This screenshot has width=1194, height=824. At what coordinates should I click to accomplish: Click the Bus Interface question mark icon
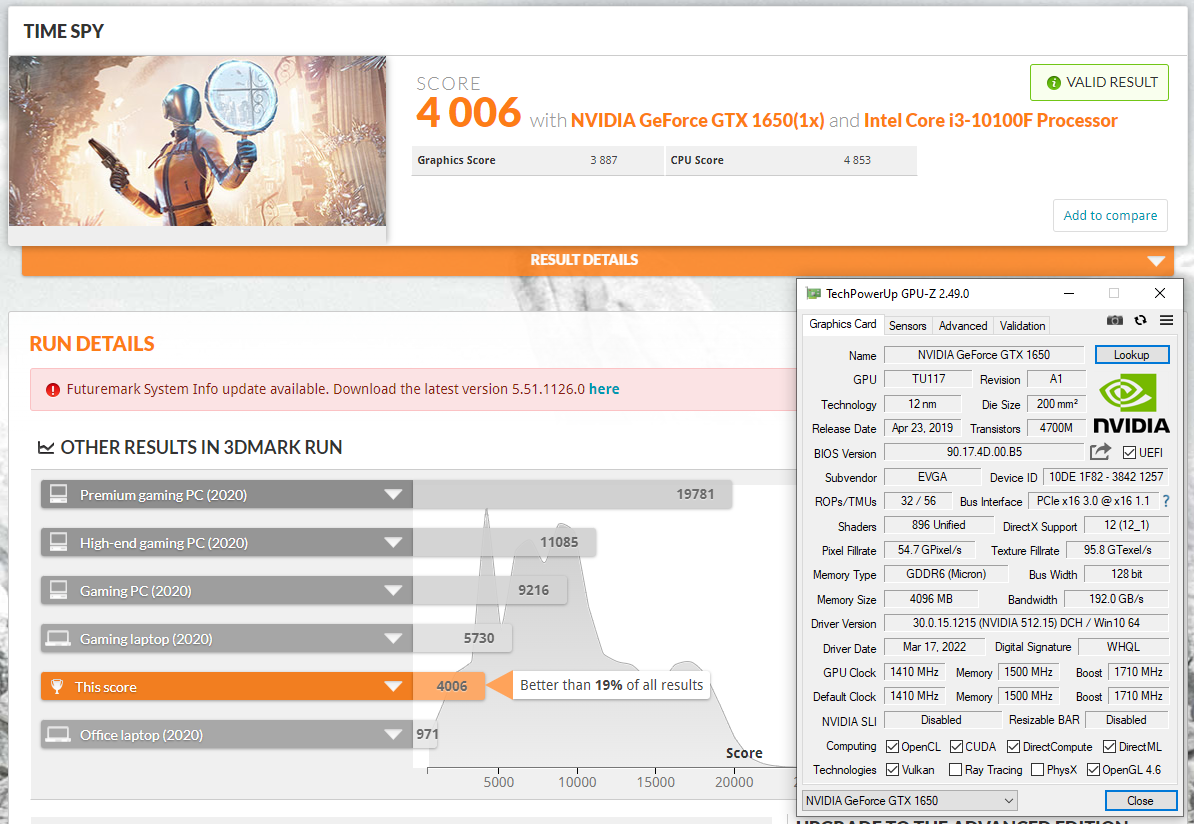[1165, 501]
